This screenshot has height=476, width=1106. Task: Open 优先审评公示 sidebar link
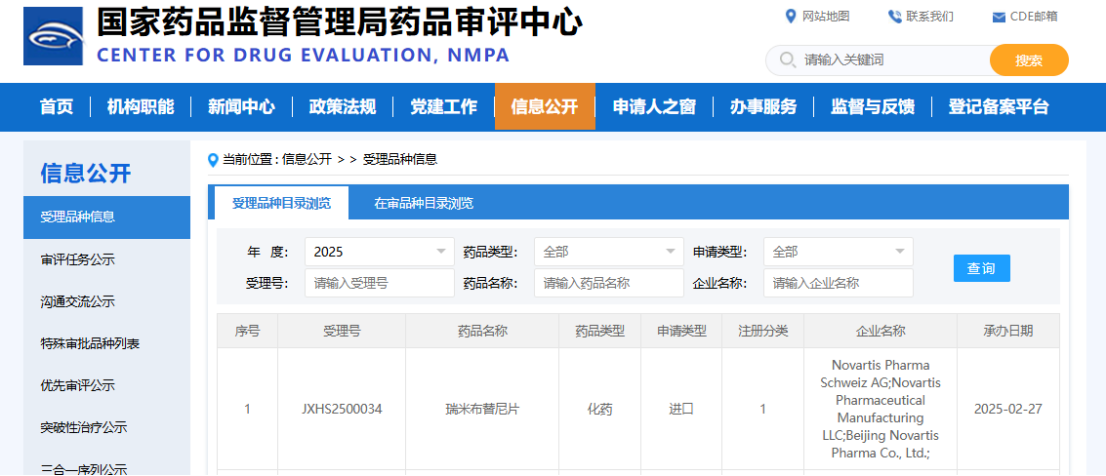pos(78,386)
